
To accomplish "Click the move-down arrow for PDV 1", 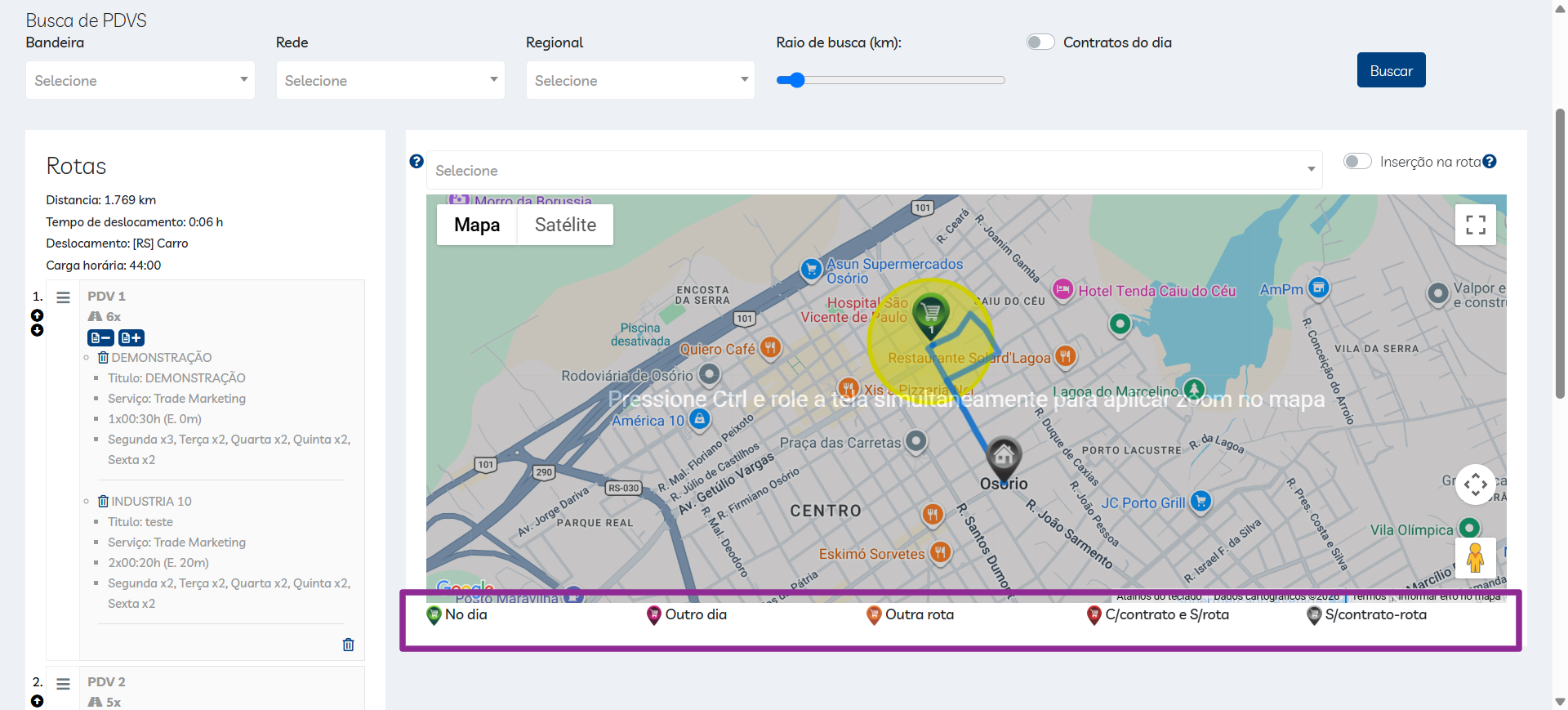I will click(37, 330).
